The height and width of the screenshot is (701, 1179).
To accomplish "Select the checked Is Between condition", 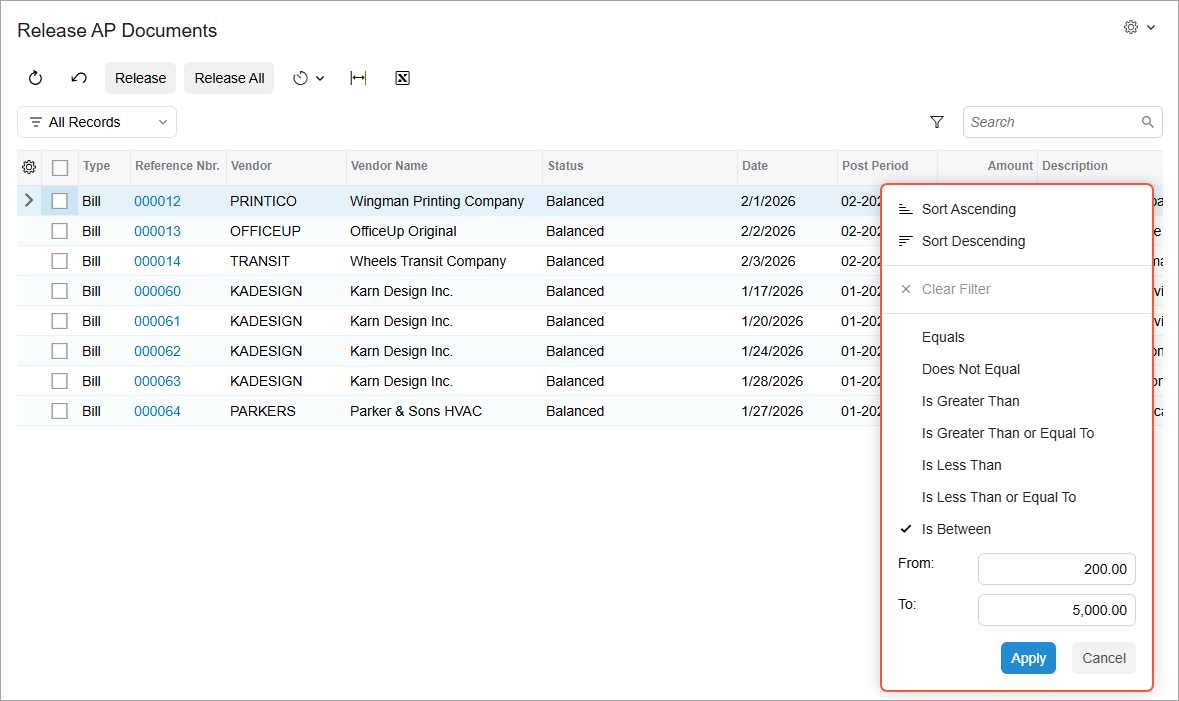I will click(956, 529).
